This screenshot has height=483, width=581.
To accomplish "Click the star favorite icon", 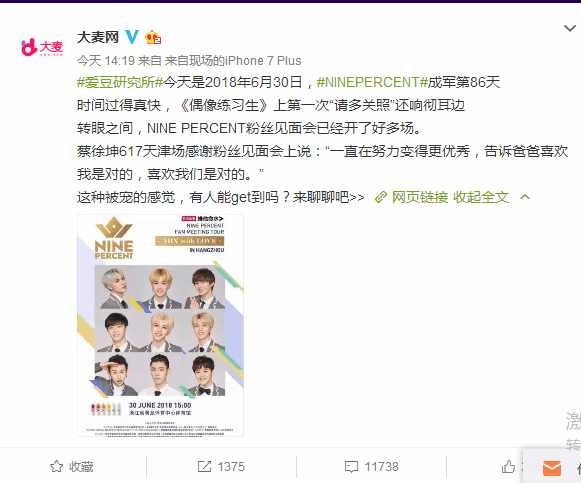I will pos(56,466).
